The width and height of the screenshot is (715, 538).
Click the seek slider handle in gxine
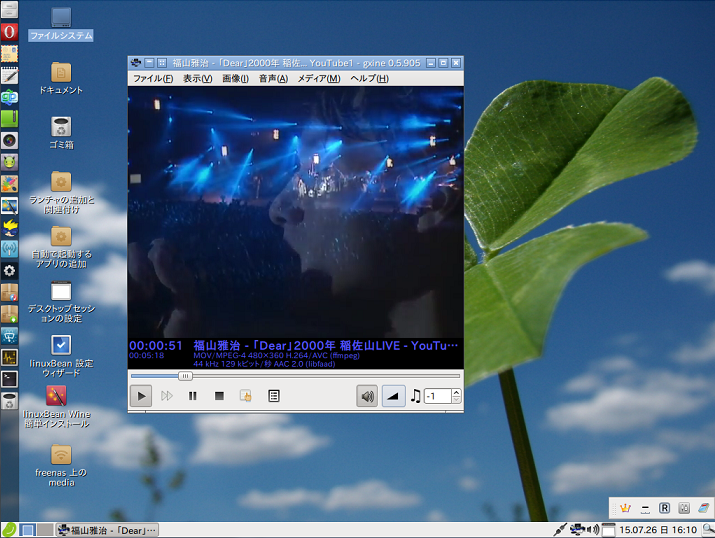[x=185, y=376]
